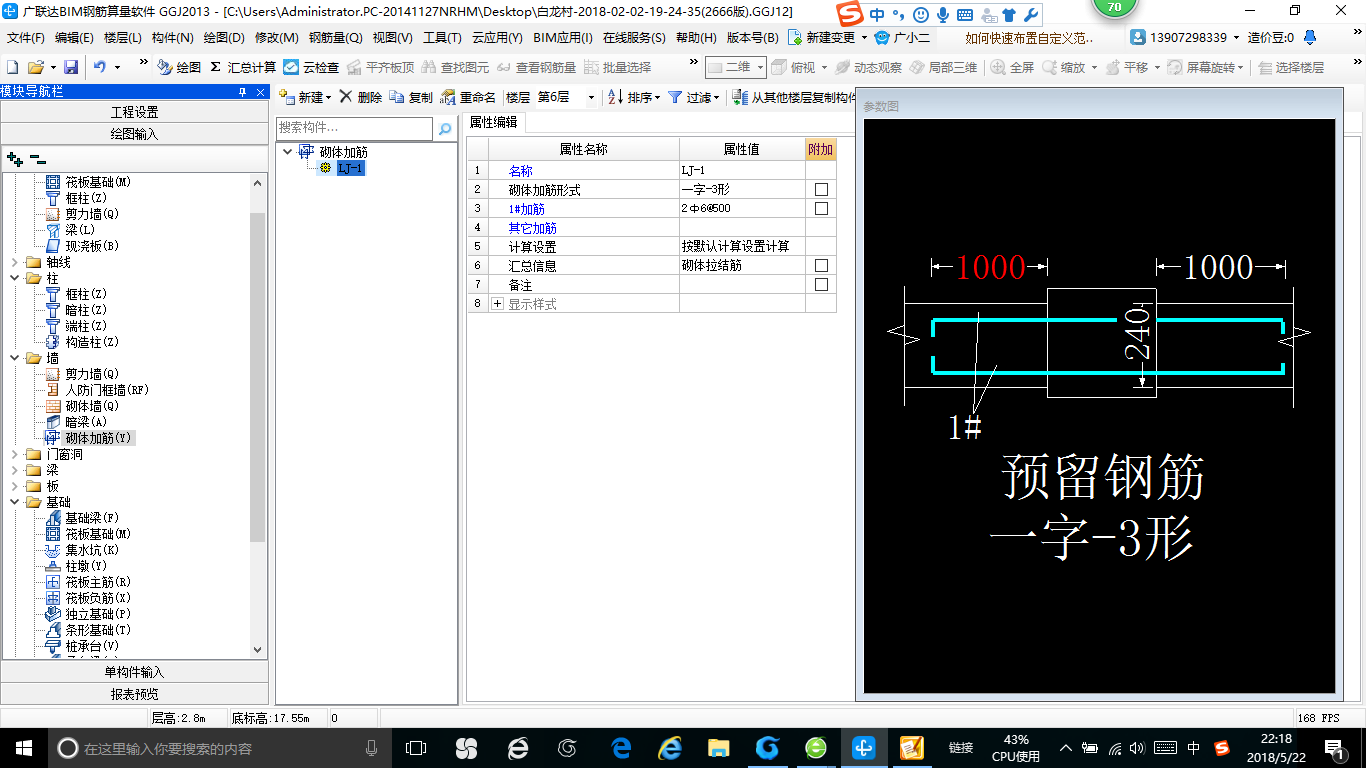
Task: Open 构件(N) menu
Action: tap(173, 37)
